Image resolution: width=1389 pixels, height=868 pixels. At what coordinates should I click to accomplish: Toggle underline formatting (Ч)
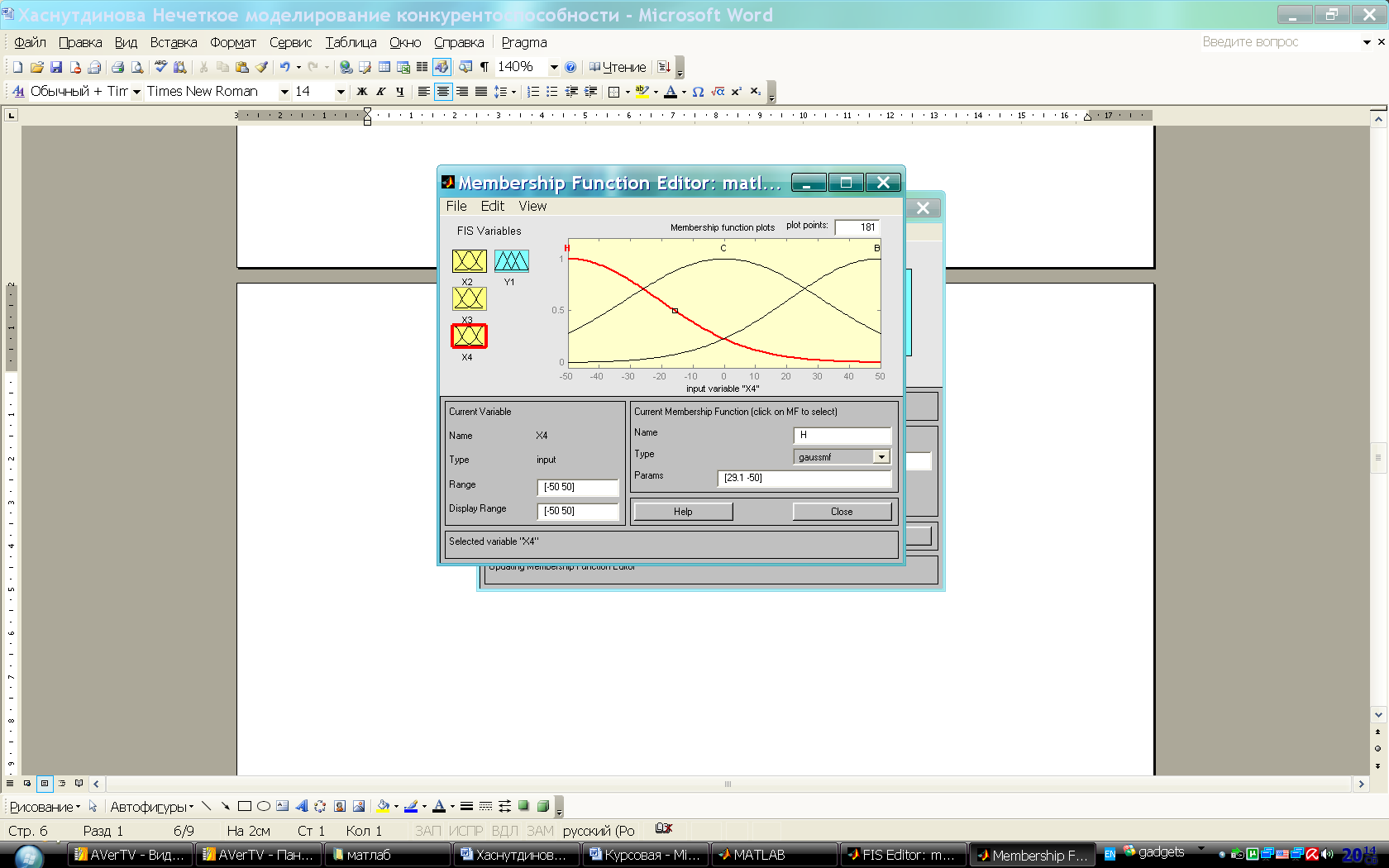400,92
